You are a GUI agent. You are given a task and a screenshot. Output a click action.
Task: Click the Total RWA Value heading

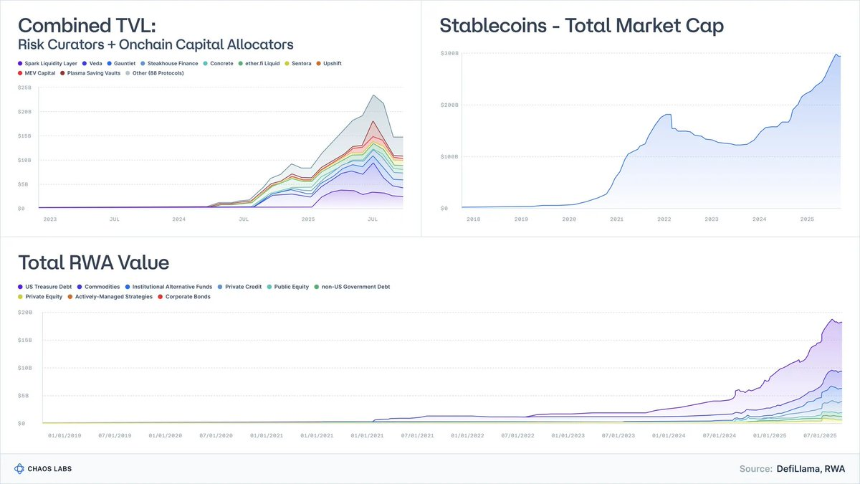(x=94, y=262)
